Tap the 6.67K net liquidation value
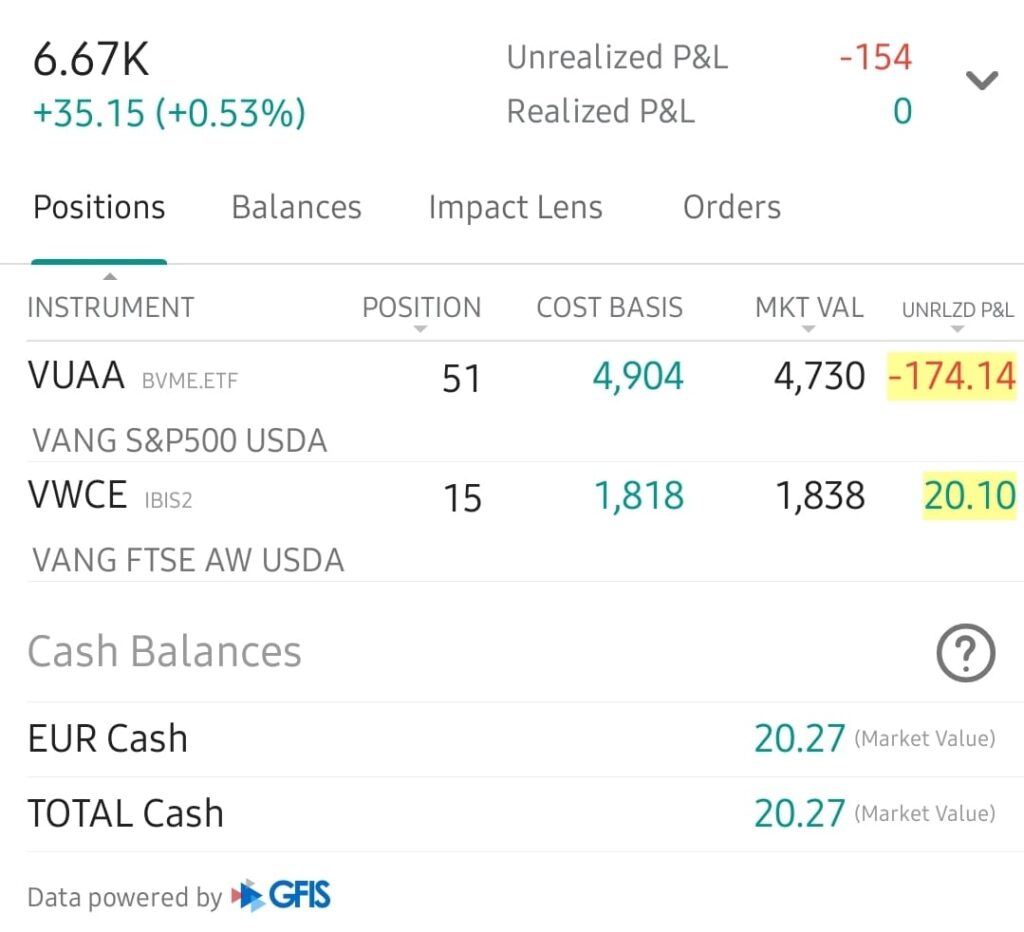 pos(91,62)
